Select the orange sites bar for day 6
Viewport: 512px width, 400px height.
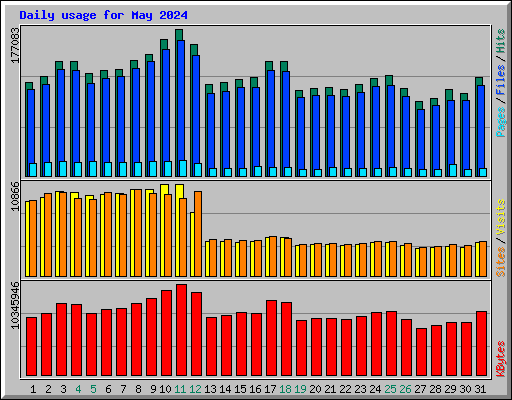point(108,234)
